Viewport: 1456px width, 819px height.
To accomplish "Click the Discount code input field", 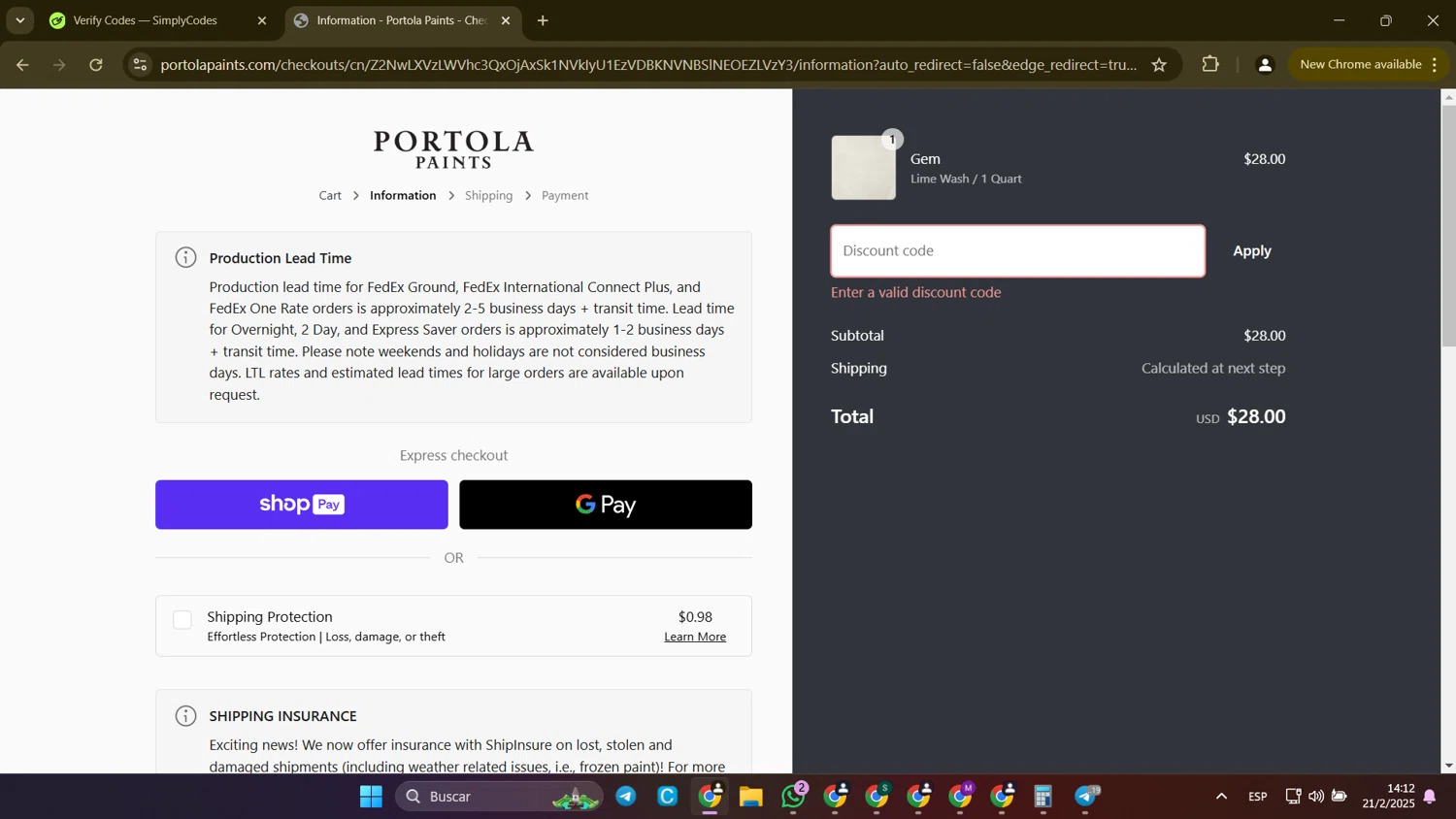I will (1018, 251).
